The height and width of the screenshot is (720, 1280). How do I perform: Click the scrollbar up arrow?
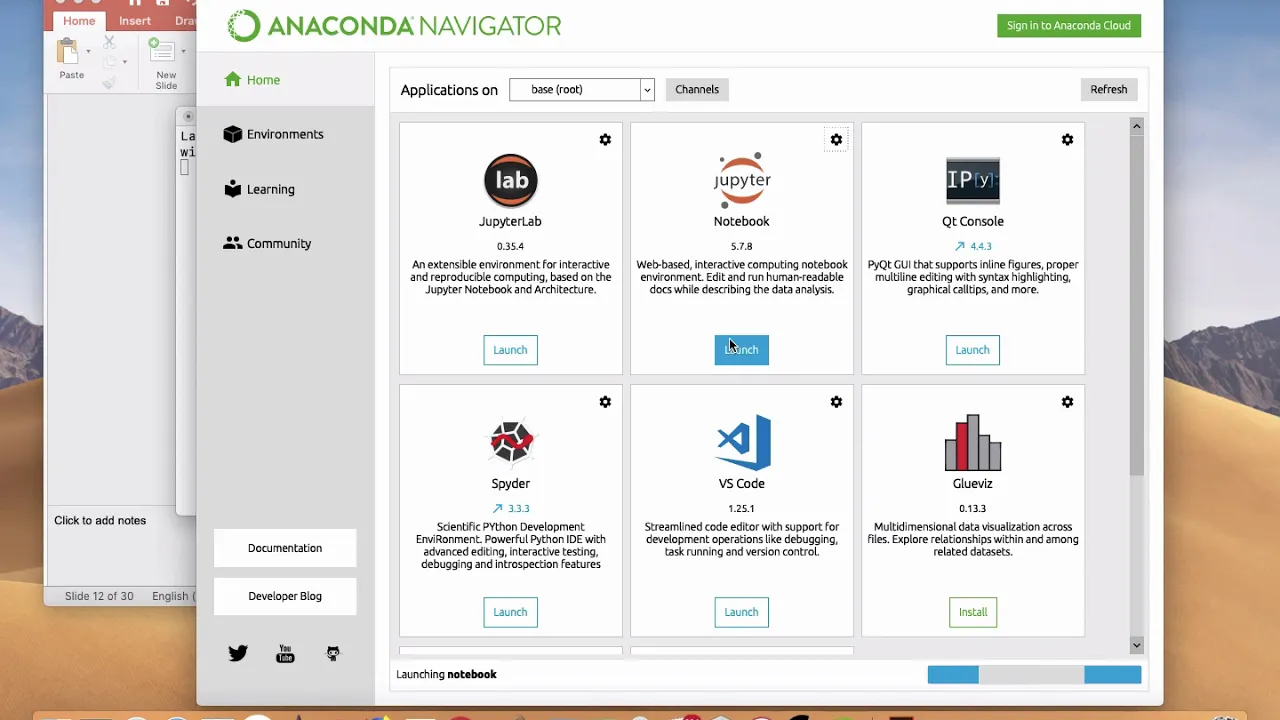tap(1136, 126)
